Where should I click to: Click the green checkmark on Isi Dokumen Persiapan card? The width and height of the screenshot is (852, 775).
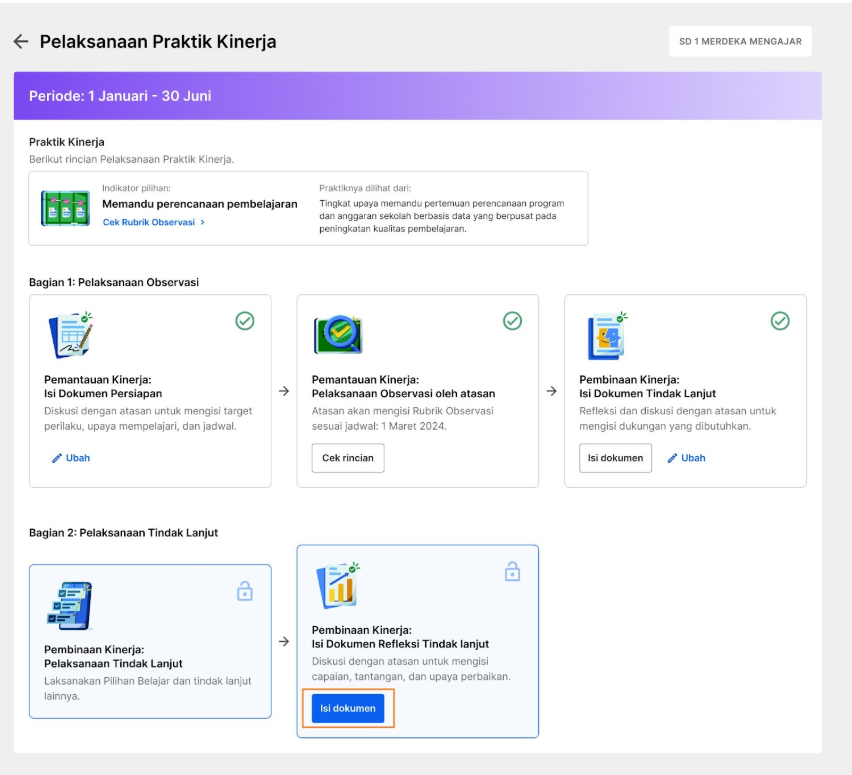click(x=245, y=321)
